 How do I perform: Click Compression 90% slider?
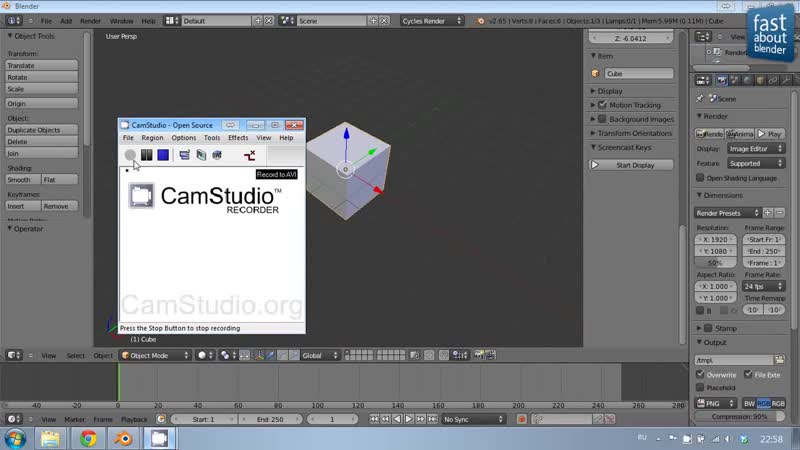tap(740, 416)
